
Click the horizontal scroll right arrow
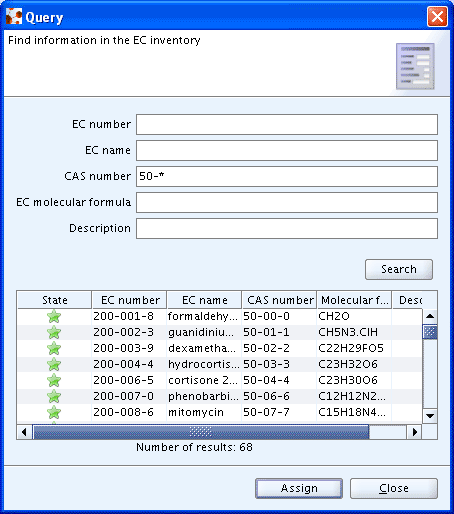[414, 432]
